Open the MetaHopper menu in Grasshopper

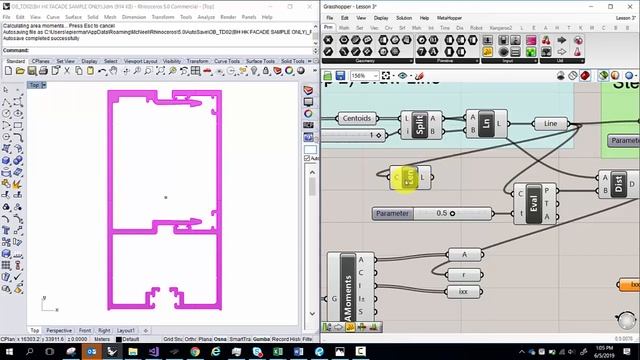tap(449, 18)
